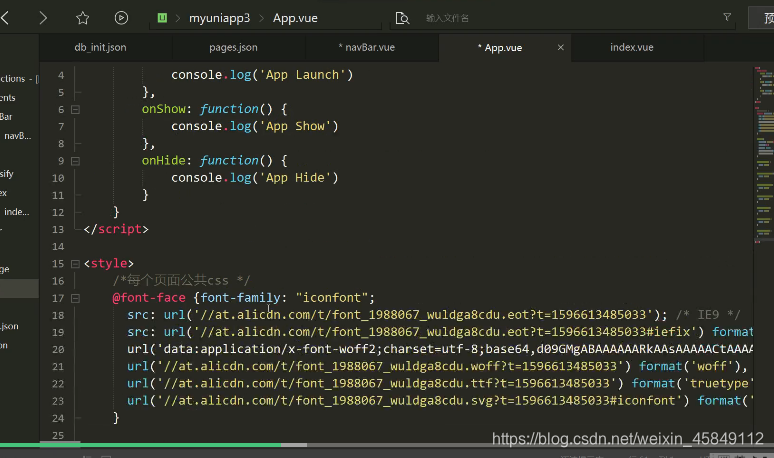The image size is (774, 458).
Task: Click the style tag on line 15
Action: (x=109, y=264)
